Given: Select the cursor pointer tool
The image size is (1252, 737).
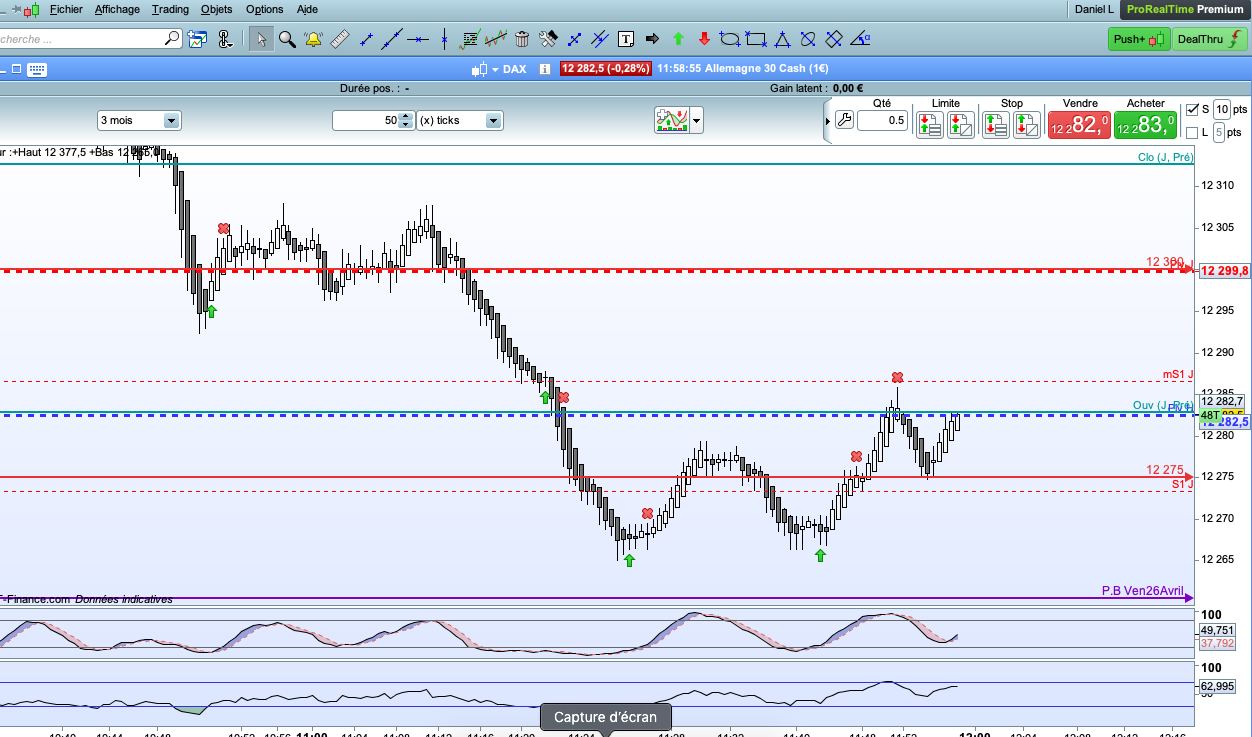Looking at the screenshot, I should (x=261, y=40).
